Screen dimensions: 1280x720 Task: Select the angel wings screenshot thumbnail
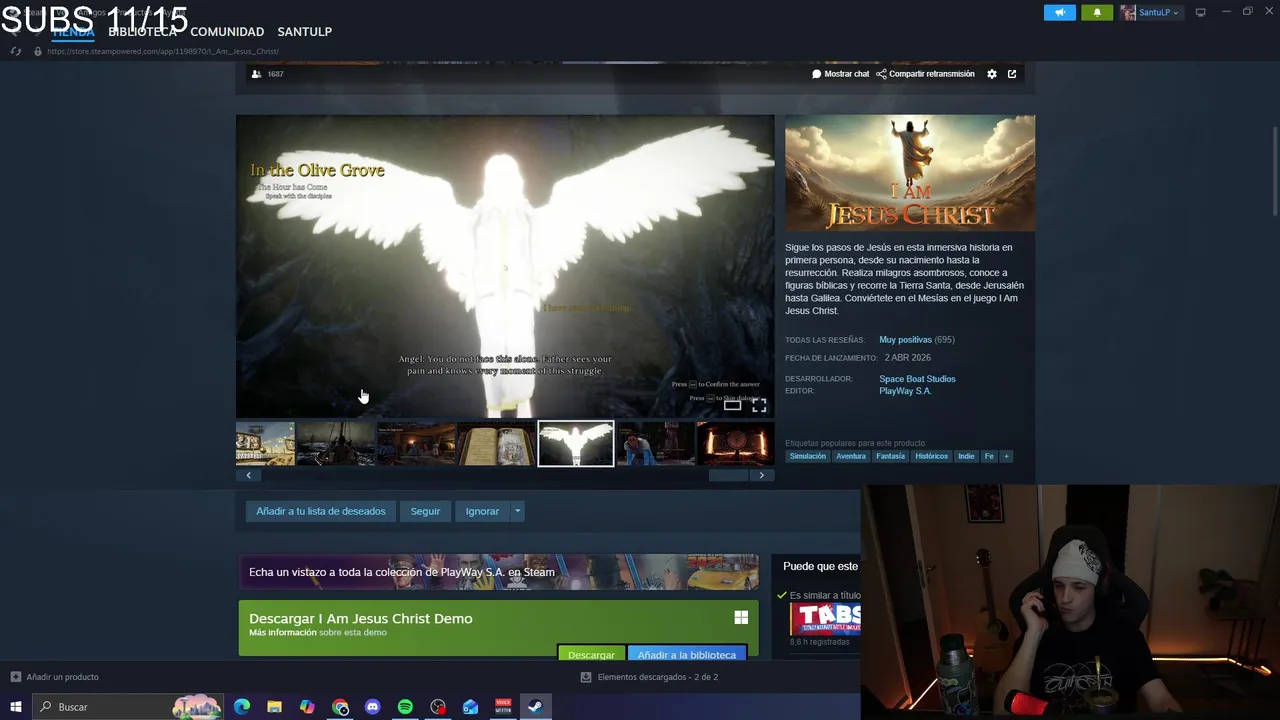click(x=576, y=444)
